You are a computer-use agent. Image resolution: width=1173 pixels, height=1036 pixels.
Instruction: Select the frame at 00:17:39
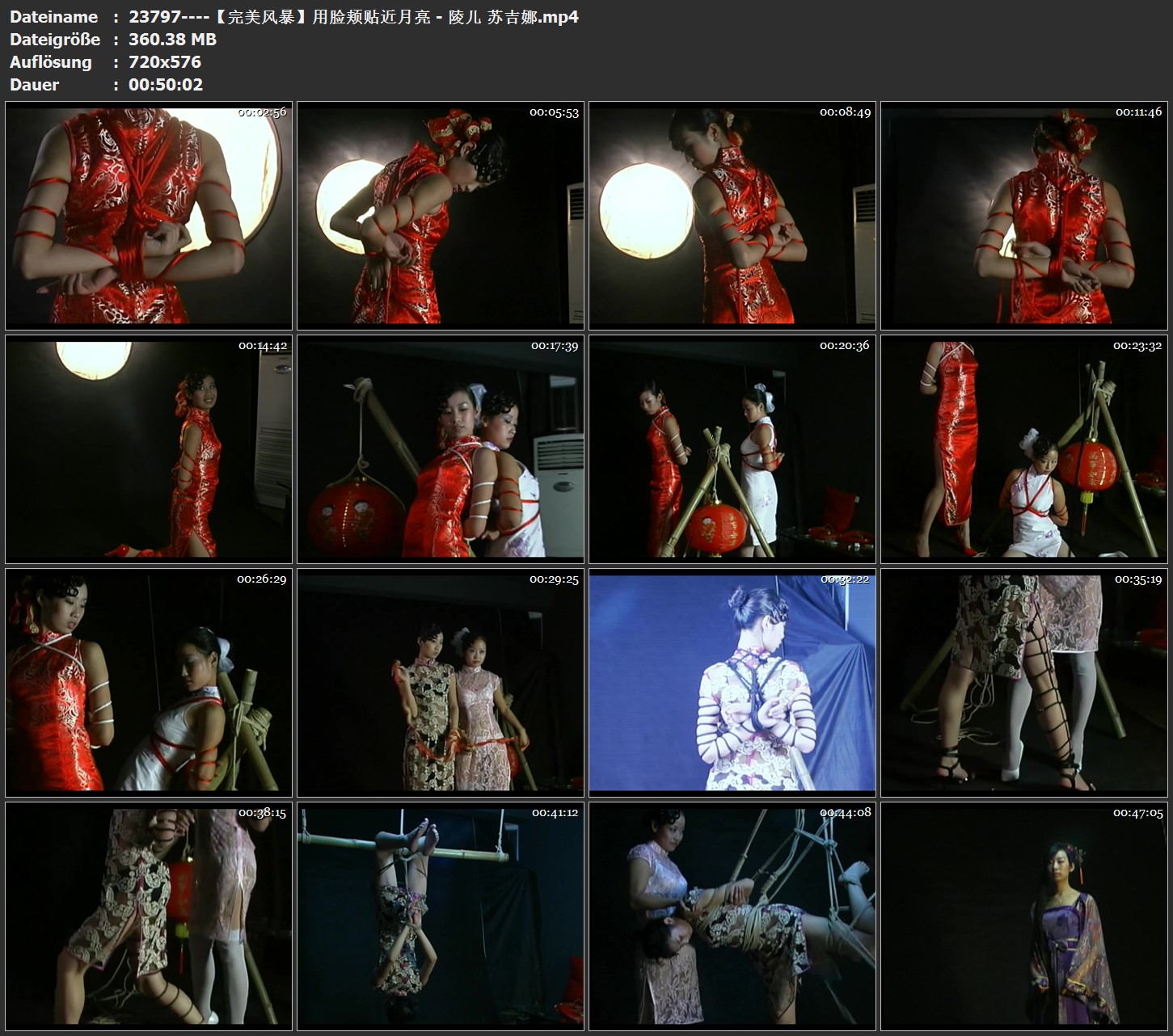coord(441,449)
